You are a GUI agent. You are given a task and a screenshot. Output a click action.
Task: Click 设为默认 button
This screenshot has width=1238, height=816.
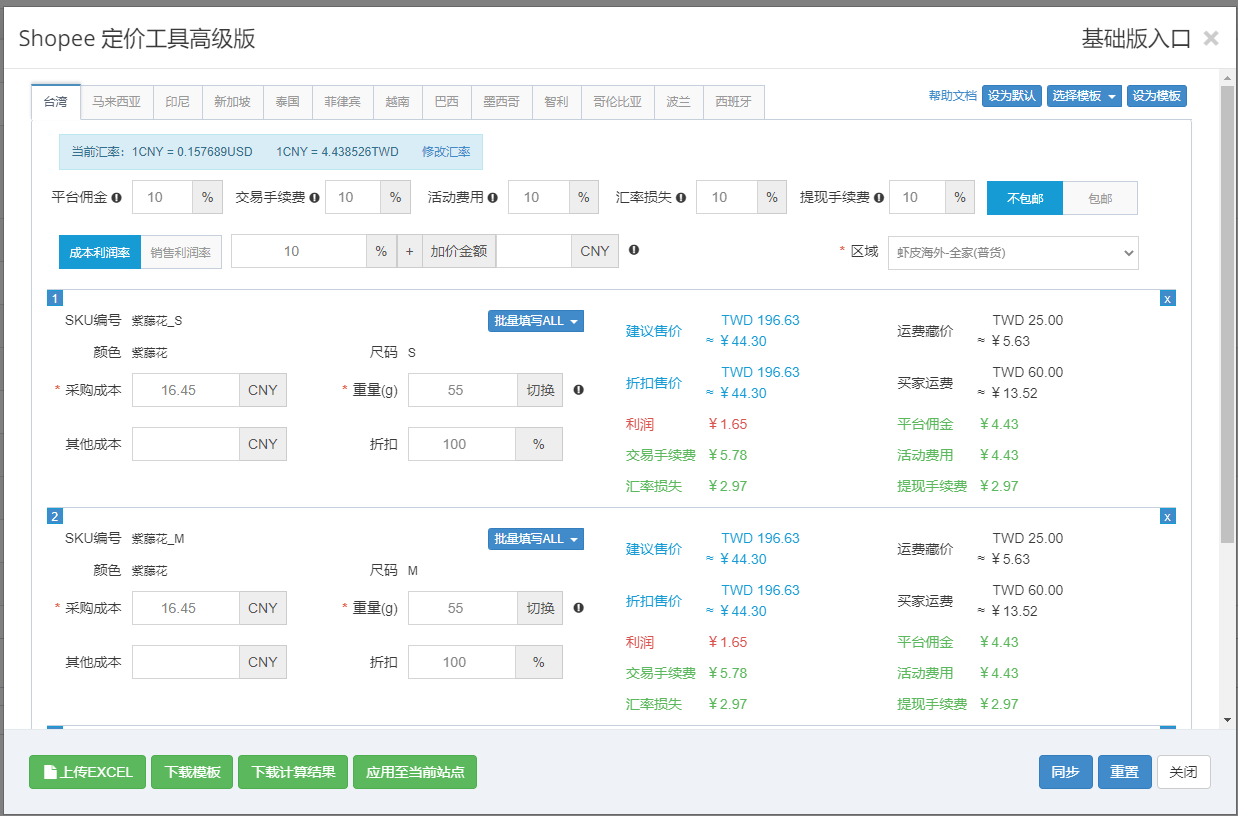[1012, 96]
